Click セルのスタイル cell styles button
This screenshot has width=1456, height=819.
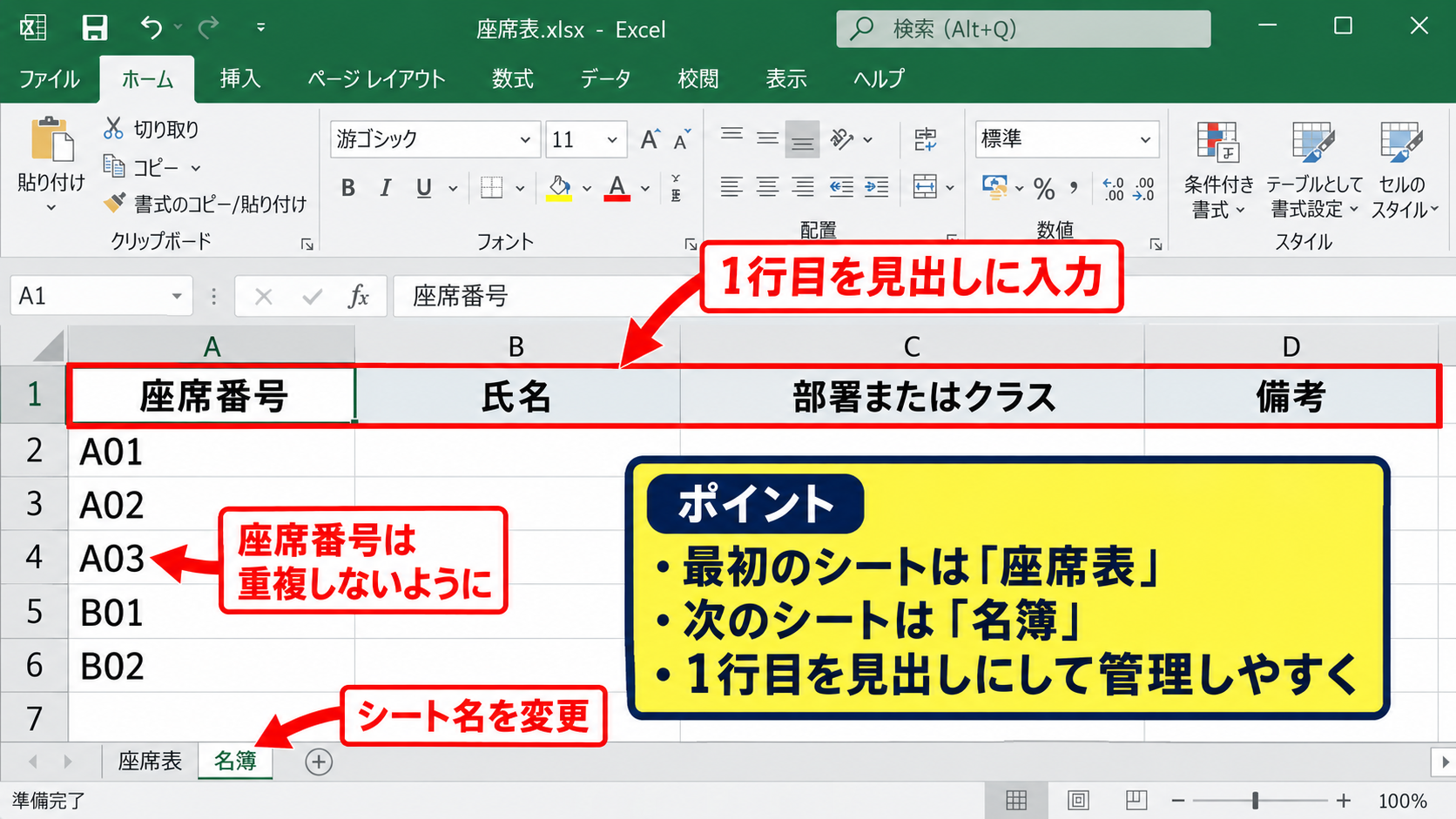(x=1403, y=171)
